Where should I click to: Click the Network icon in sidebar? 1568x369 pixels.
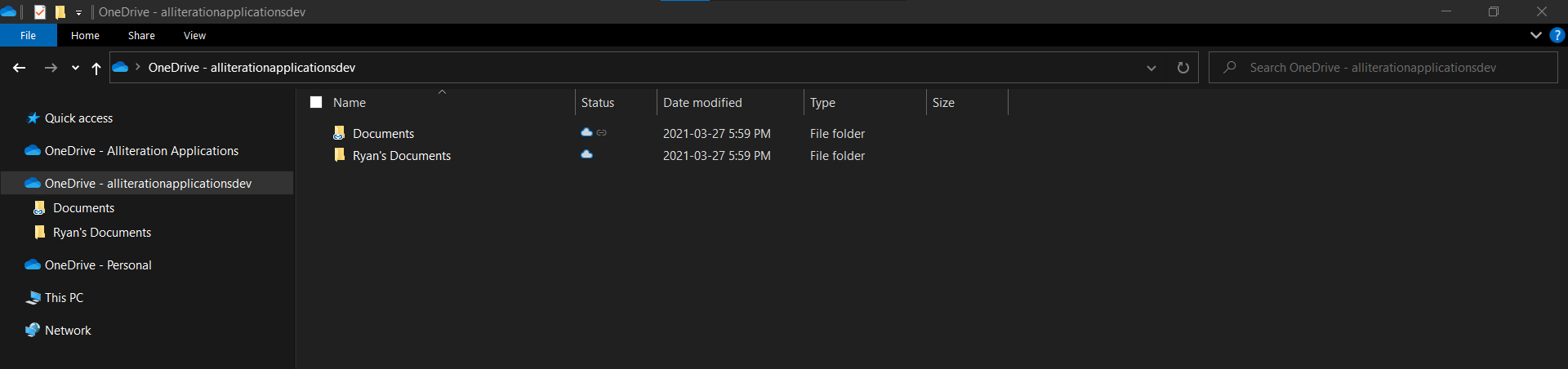click(33, 331)
